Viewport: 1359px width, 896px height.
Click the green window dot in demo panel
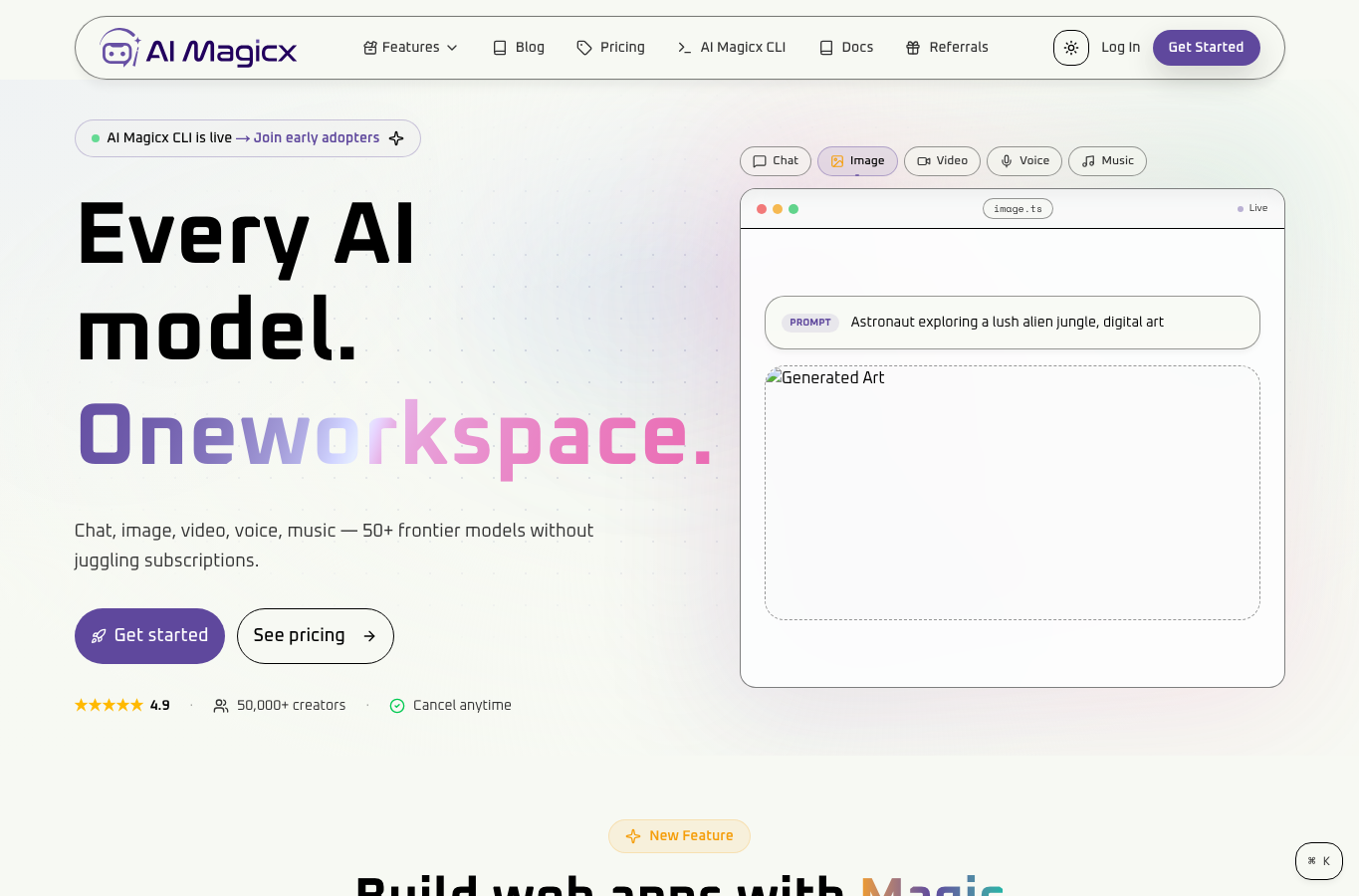(x=793, y=209)
